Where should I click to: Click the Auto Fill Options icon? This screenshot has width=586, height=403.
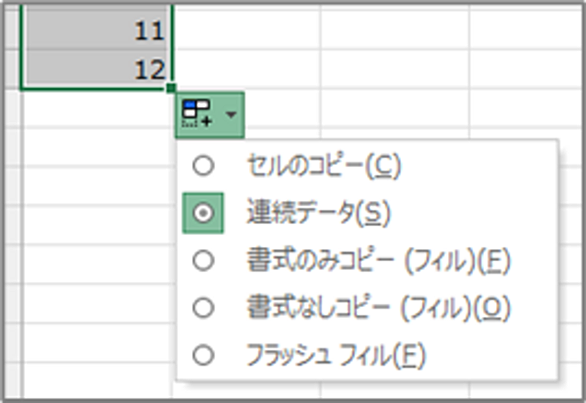[197, 114]
